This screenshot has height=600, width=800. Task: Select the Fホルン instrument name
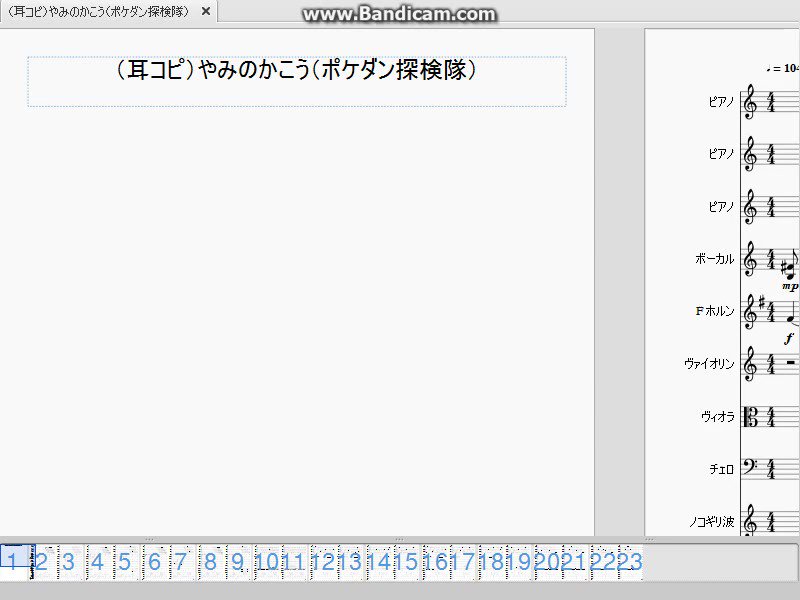(x=715, y=311)
